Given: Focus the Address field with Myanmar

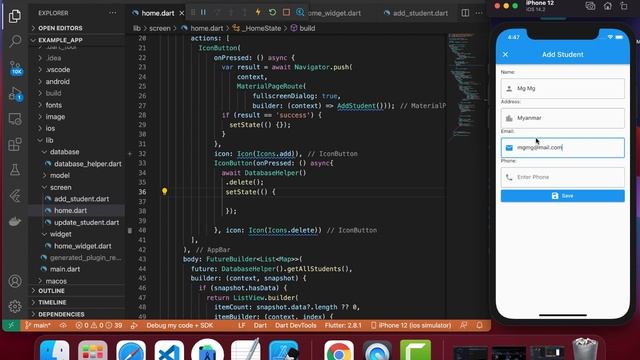Looking at the screenshot, I should pos(562,118).
